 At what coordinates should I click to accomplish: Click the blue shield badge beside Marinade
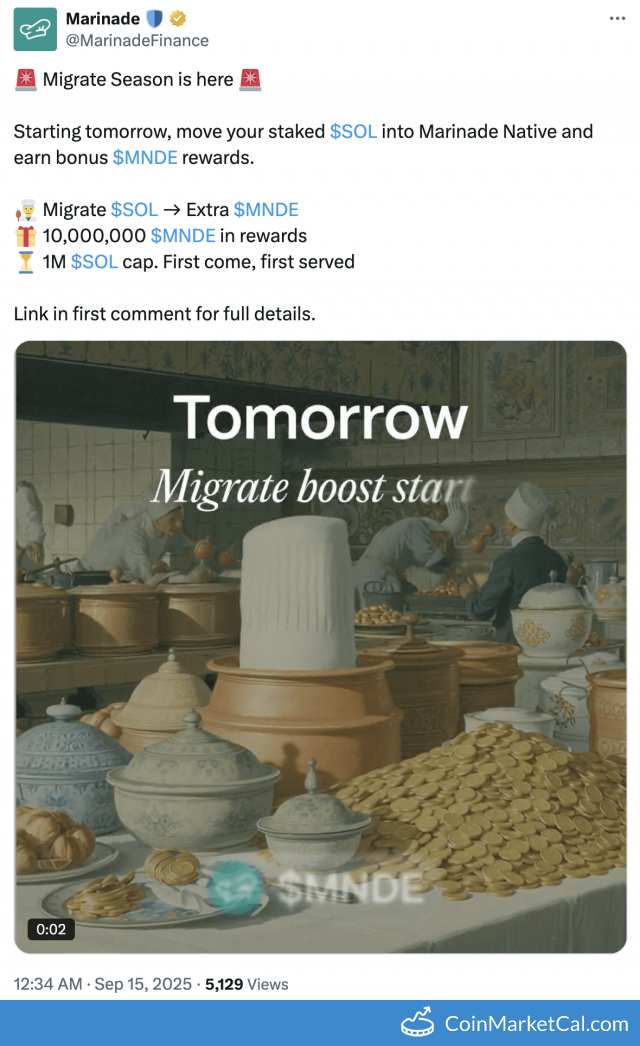(x=154, y=19)
